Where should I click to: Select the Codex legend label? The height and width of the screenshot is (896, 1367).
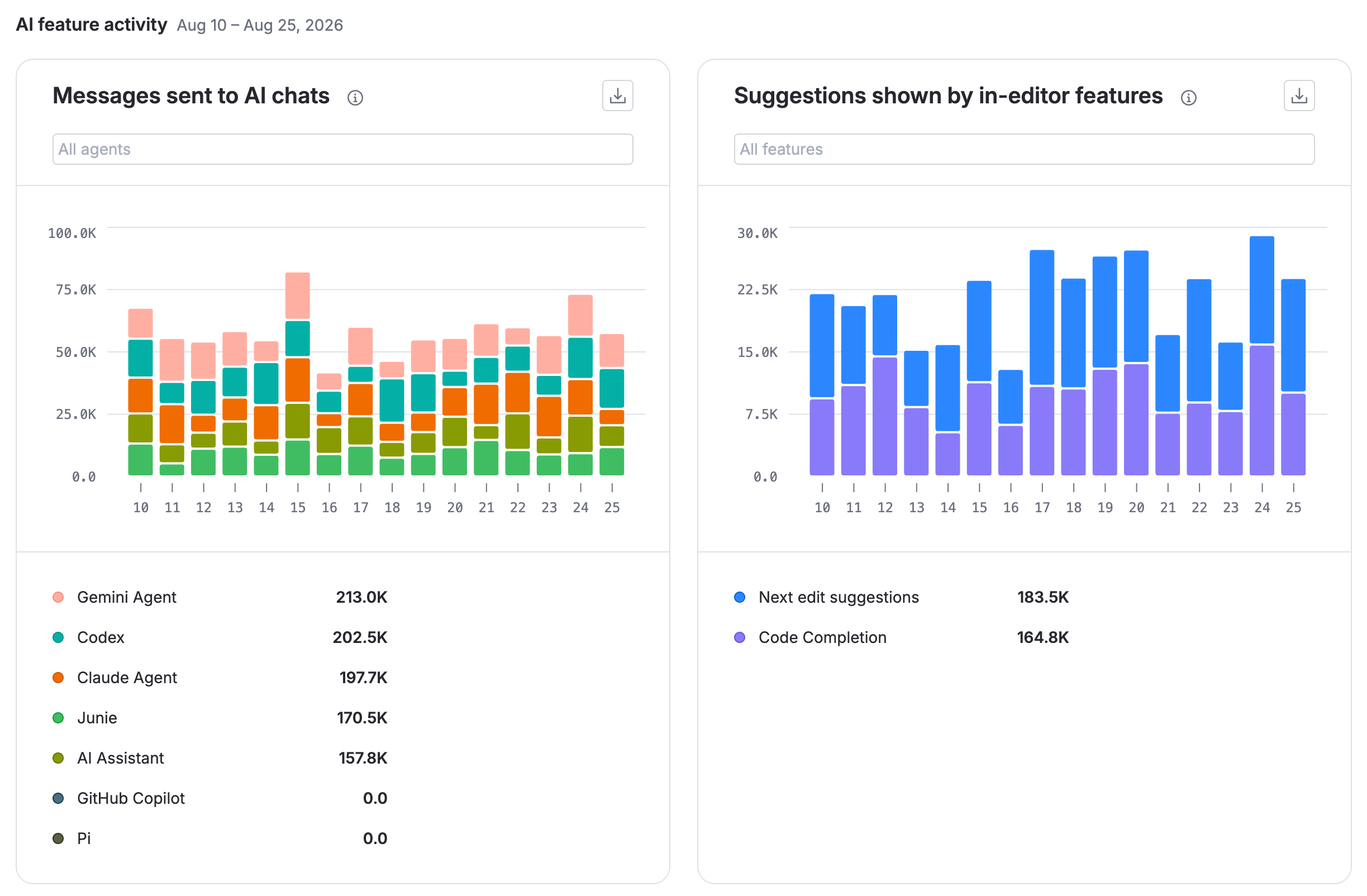pyautogui.click(x=101, y=637)
